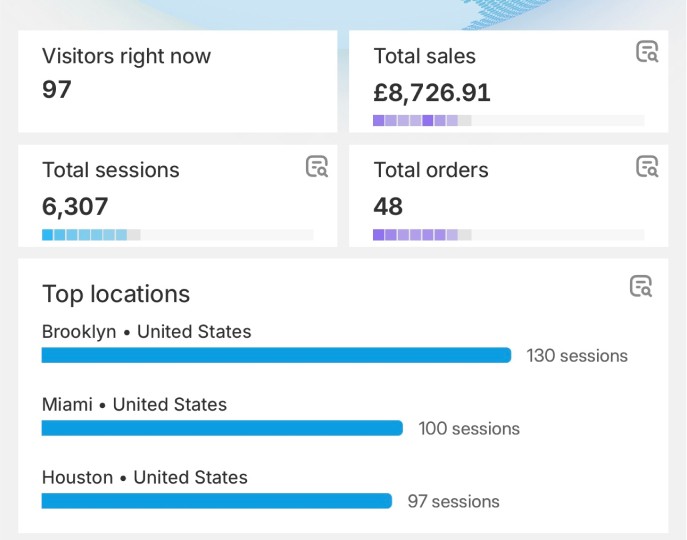Select the Brooklyn United States location bar
687x540 pixels.
click(x=276, y=355)
